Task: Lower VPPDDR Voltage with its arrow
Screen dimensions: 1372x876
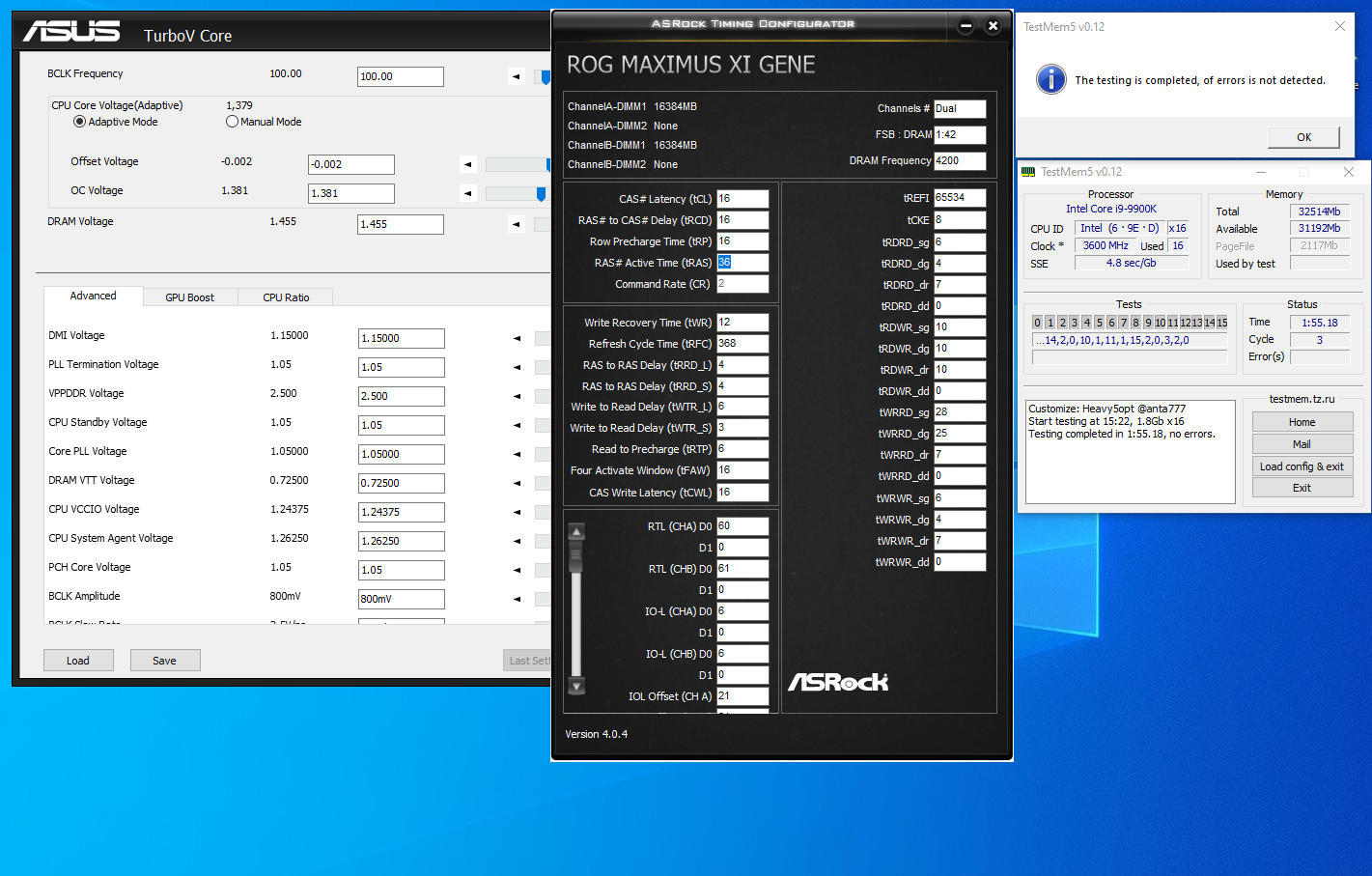Action: click(x=517, y=396)
